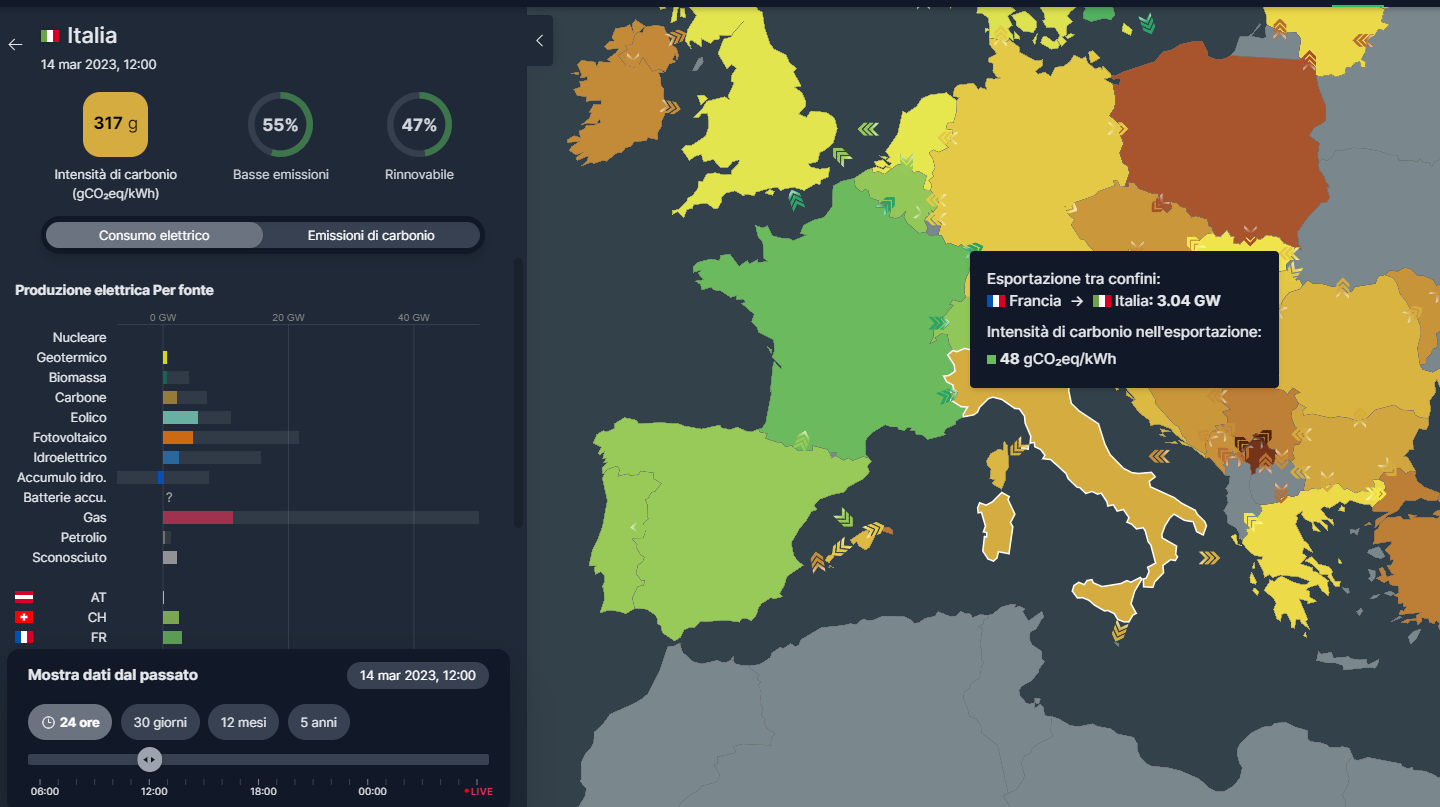Click the 317 g carbon intensity badge
This screenshot has height=807, width=1440.
[x=115, y=124]
